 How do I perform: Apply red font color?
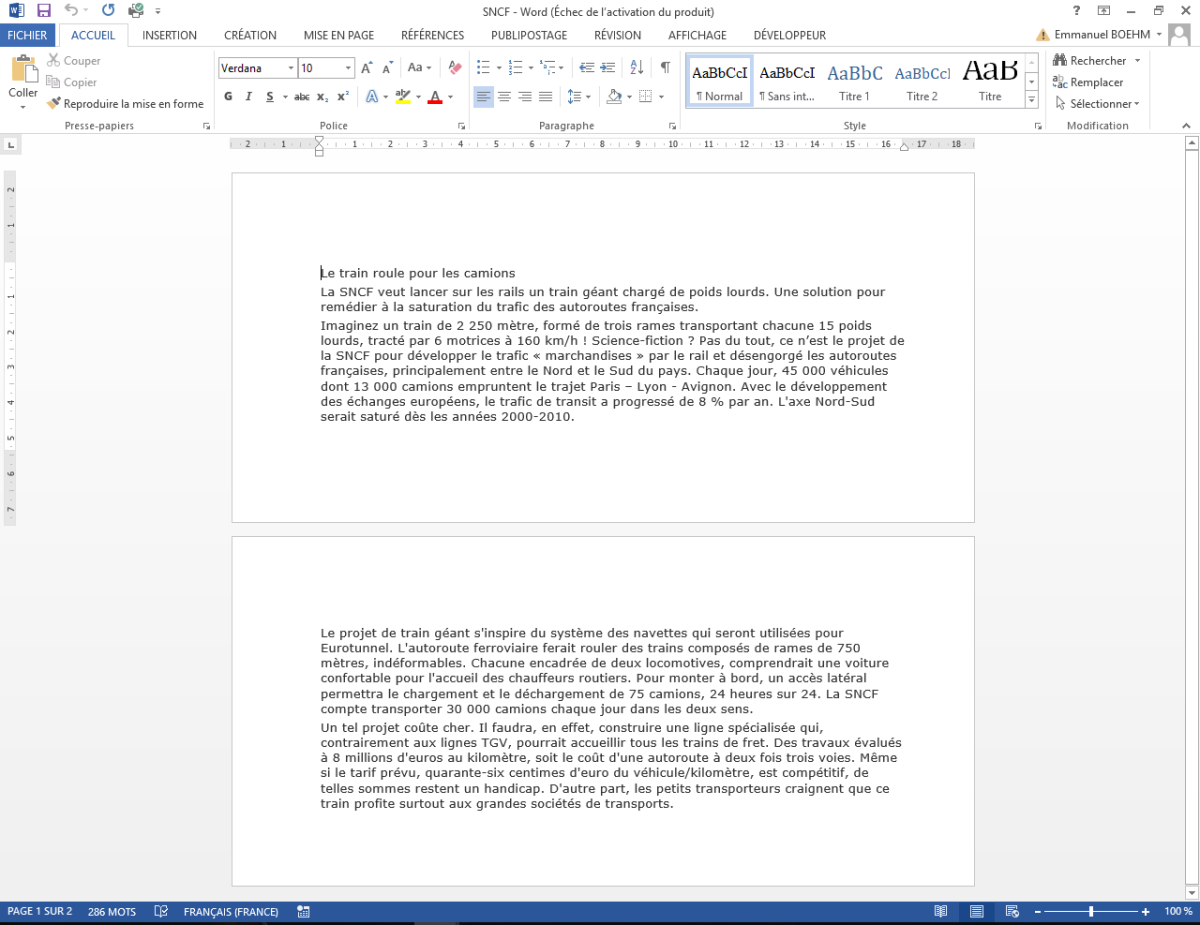pos(435,97)
